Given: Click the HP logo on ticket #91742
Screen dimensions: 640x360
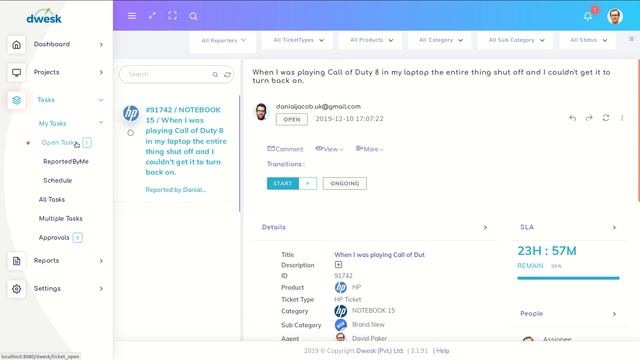Looking at the screenshot, I should pyautogui.click(x=131, y=113).
